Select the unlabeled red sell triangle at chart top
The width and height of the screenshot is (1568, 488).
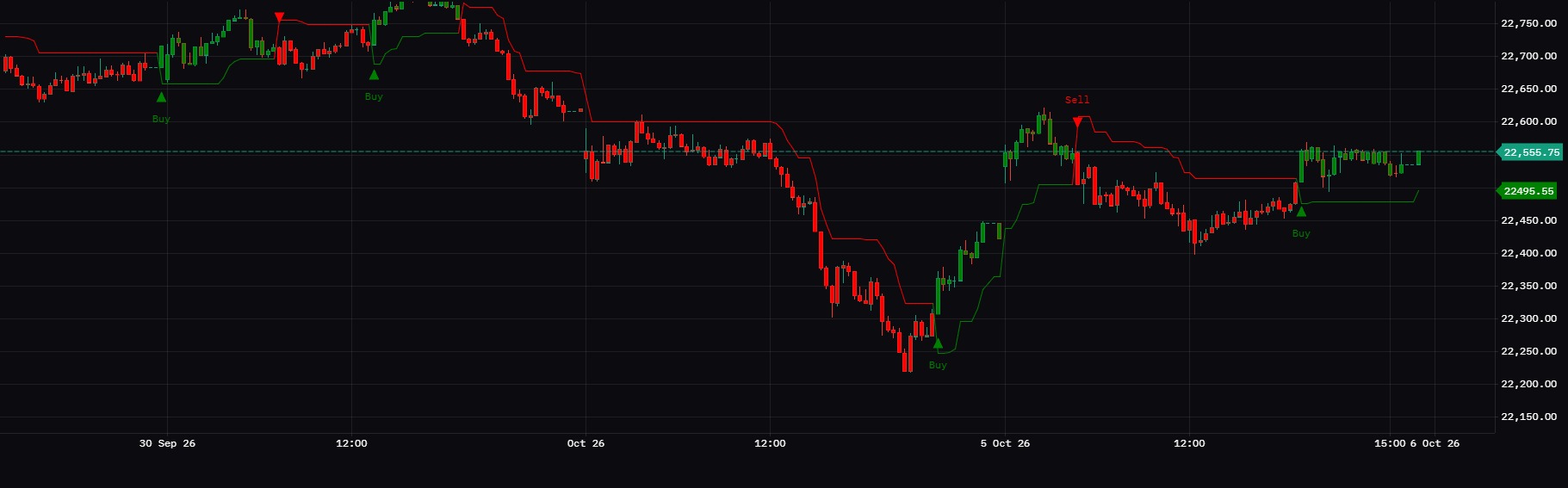point(279,16)
